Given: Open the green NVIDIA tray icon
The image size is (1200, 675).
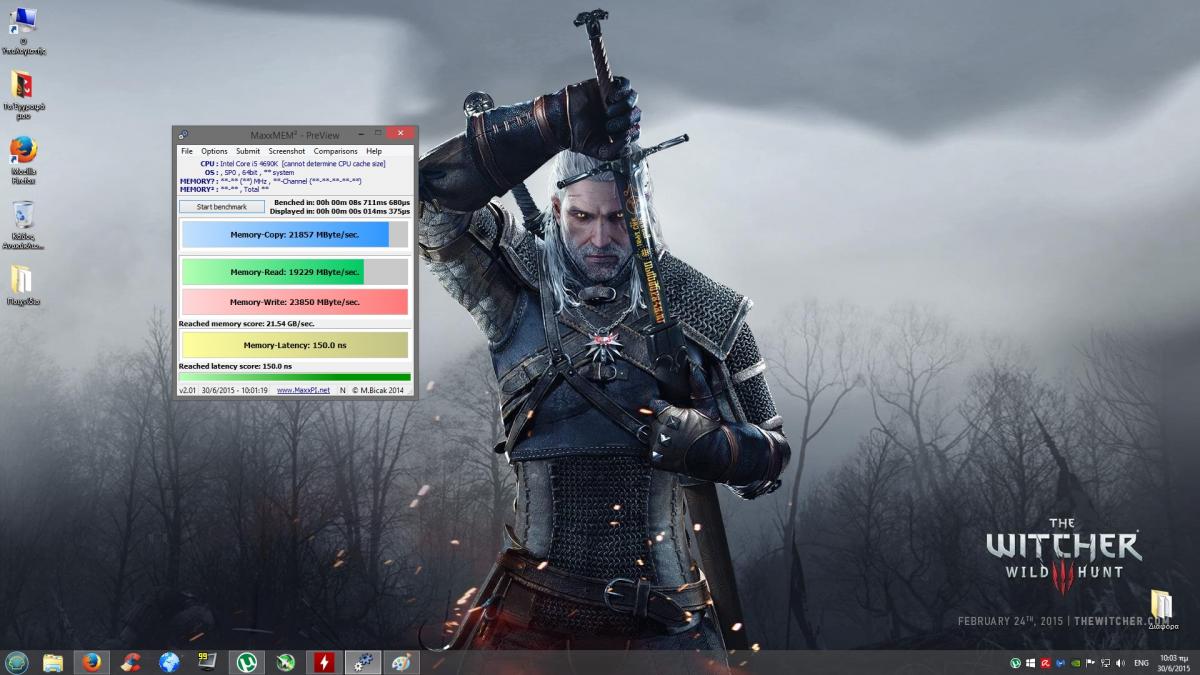Looking at the screenshot, I should click(x=1075, y=662).
